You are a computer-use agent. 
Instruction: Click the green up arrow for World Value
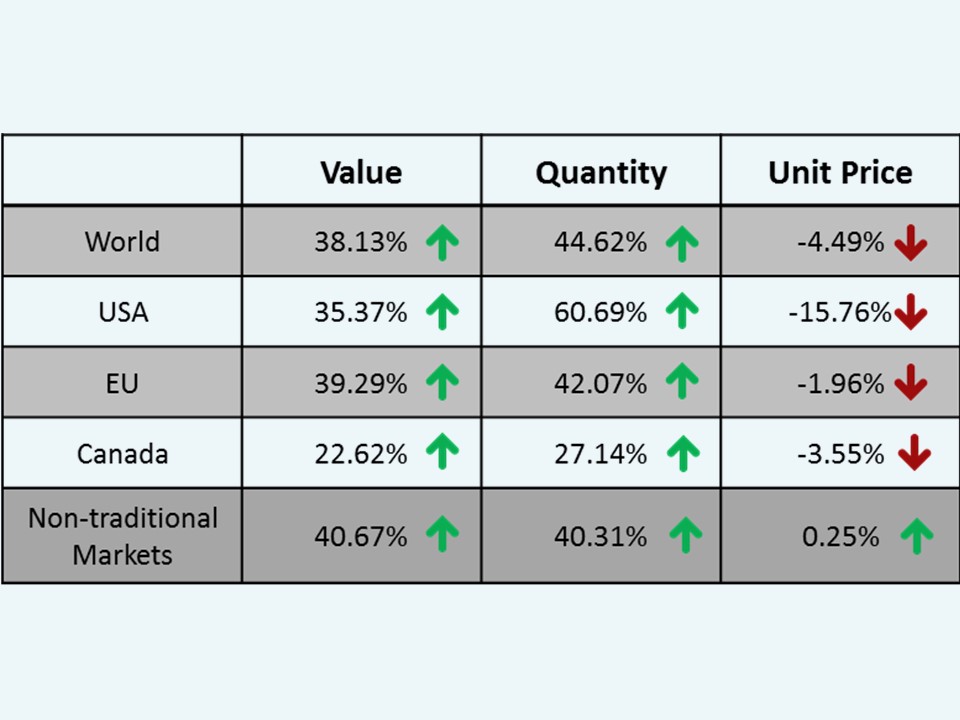442,243
